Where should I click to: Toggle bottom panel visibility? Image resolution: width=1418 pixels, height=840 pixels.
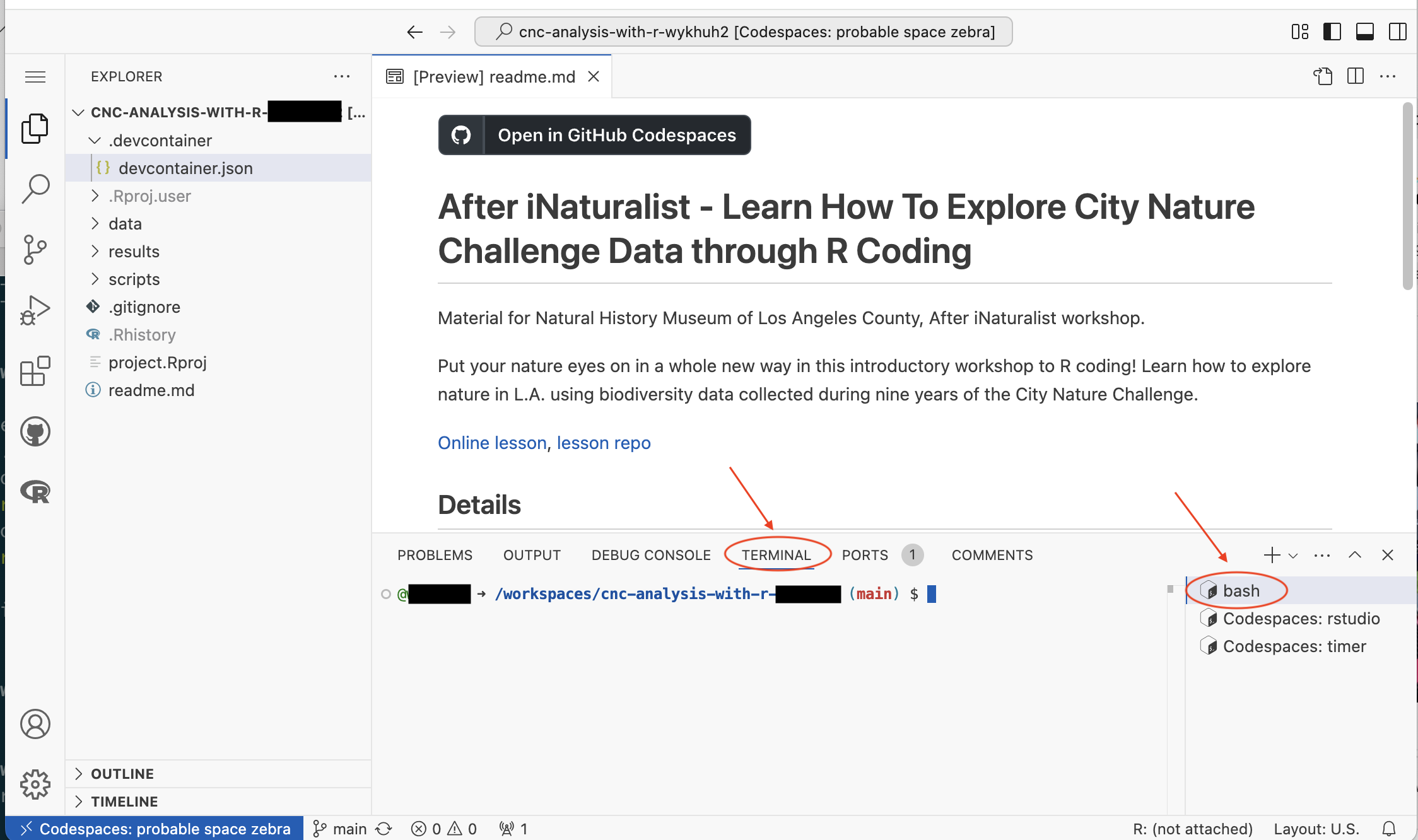tap(1365, 32)
